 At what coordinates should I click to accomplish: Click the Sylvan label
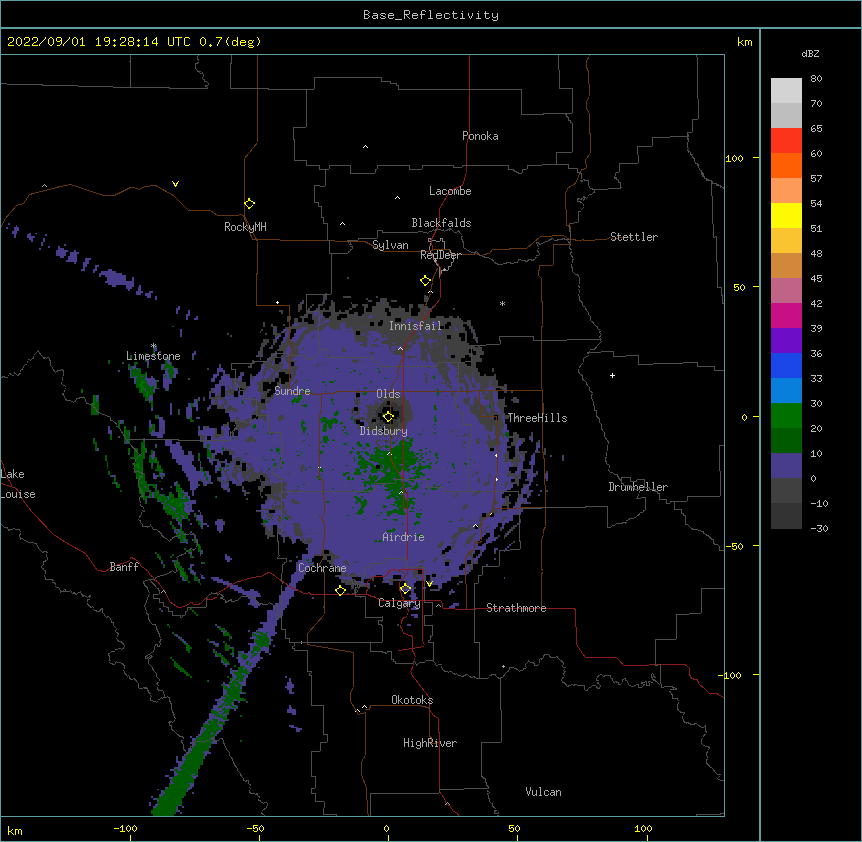point(390,245)
